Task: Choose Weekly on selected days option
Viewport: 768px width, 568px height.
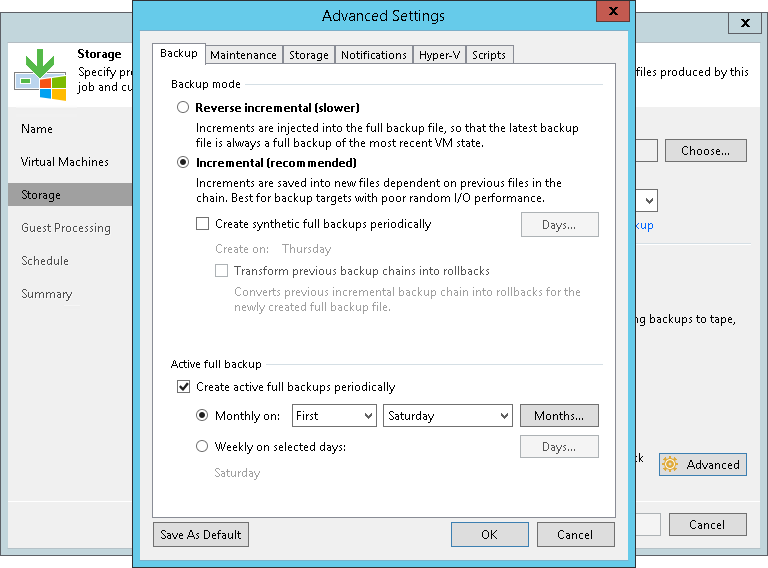Action: click(x=202, y=447)
